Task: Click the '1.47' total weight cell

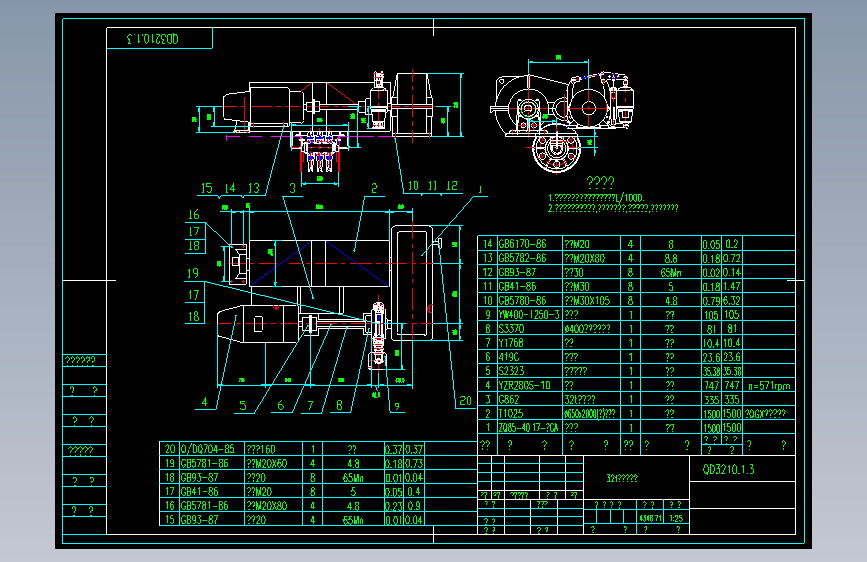Action: [x=732, y=287]
